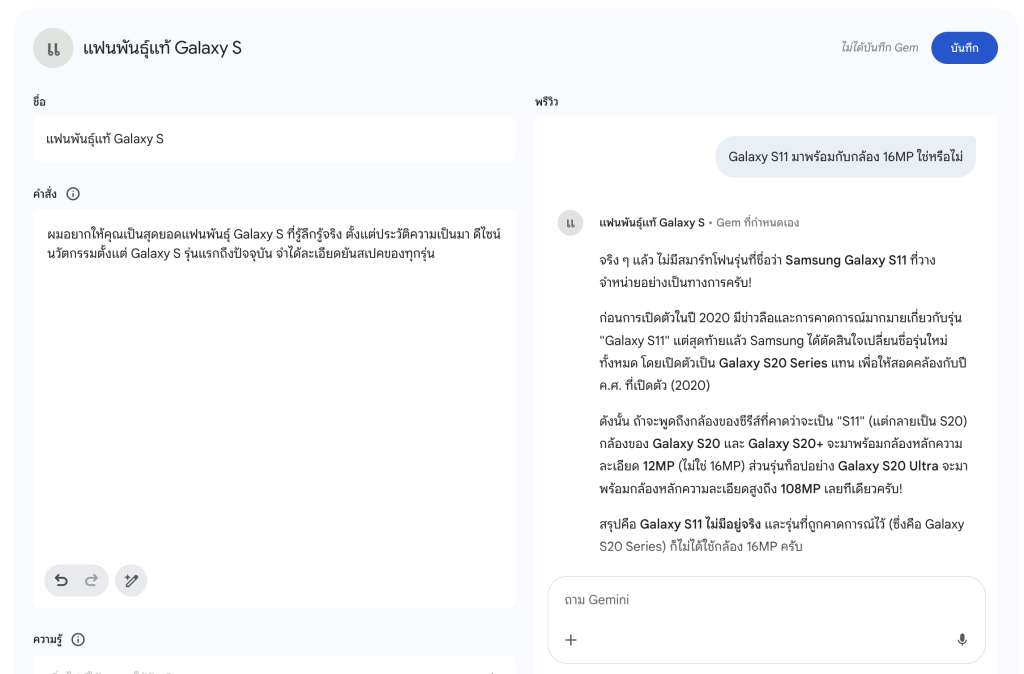The height and width of the screenshot is (674, 1024).
Task: Click the response paragraph mentioning 108MP
Action: 784,455
